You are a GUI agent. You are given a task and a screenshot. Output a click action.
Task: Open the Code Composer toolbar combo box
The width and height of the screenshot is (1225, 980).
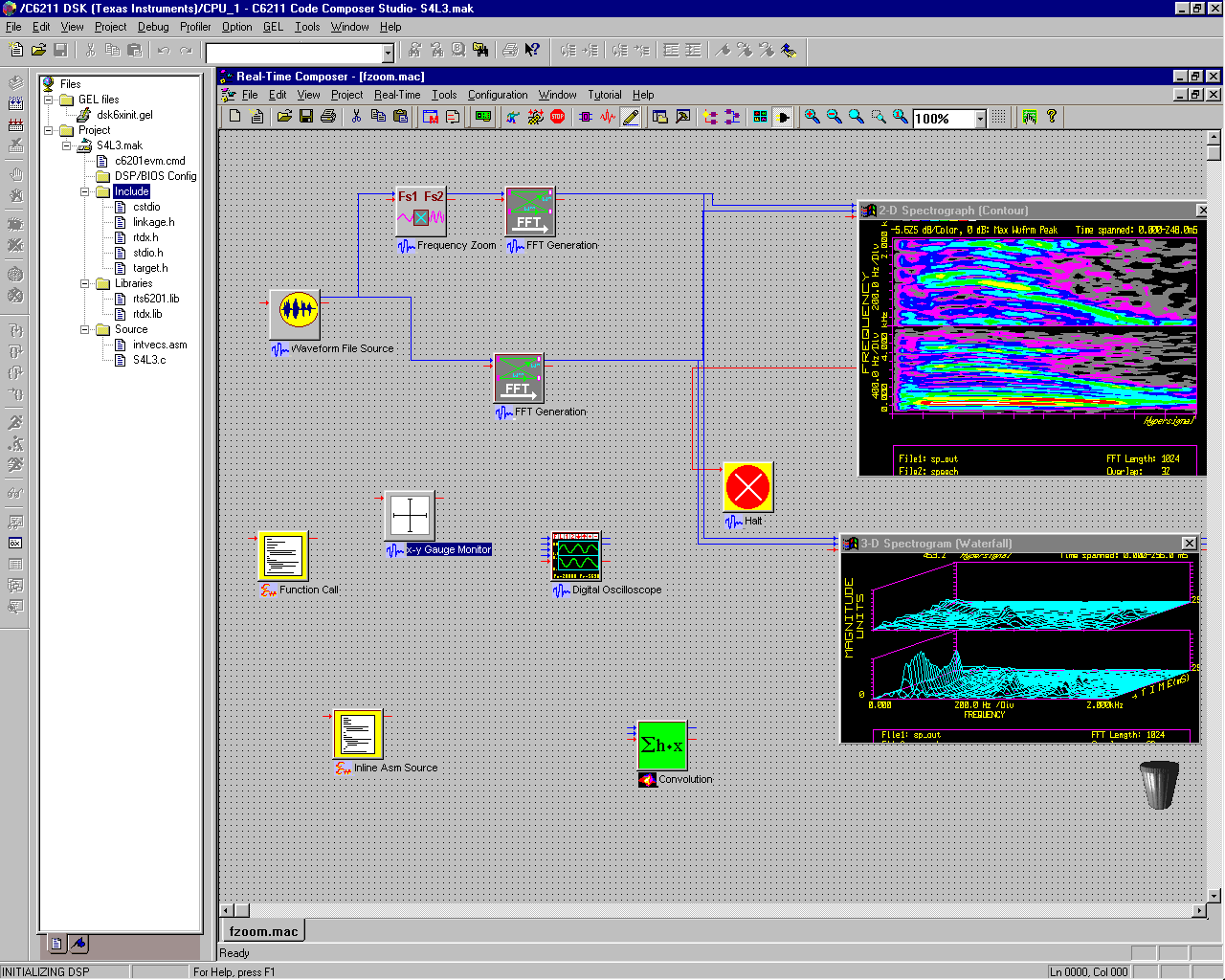click(x=388, y=54)
